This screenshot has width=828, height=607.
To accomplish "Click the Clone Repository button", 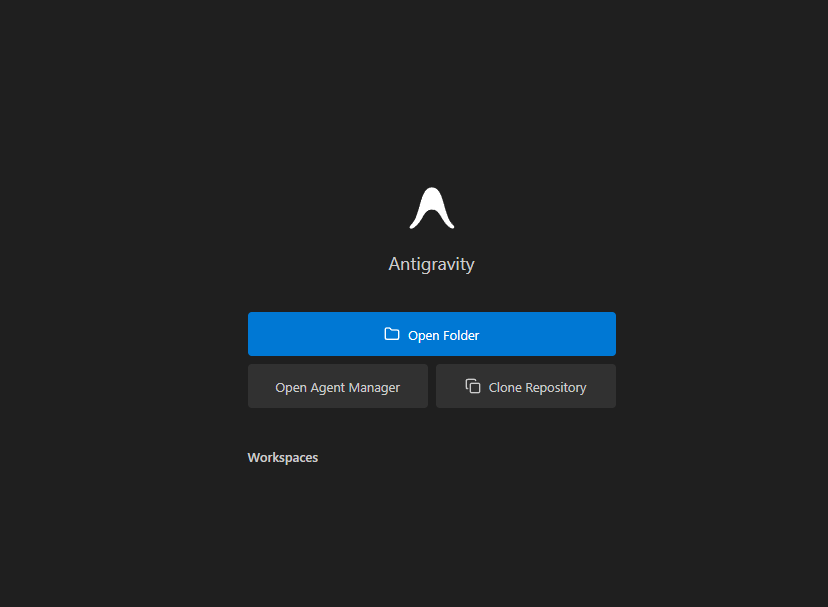I will [525, 386].
